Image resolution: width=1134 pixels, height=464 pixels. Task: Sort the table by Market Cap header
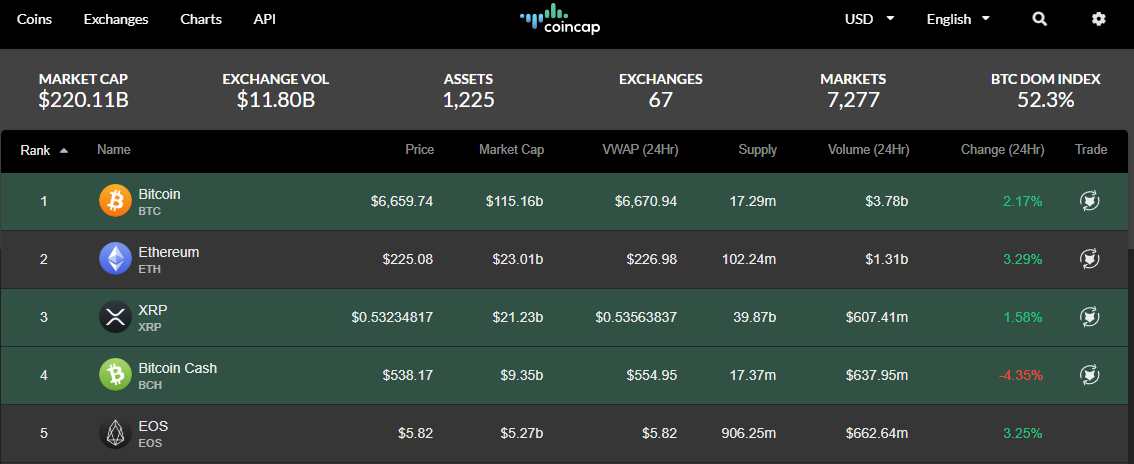click(511, 150)
